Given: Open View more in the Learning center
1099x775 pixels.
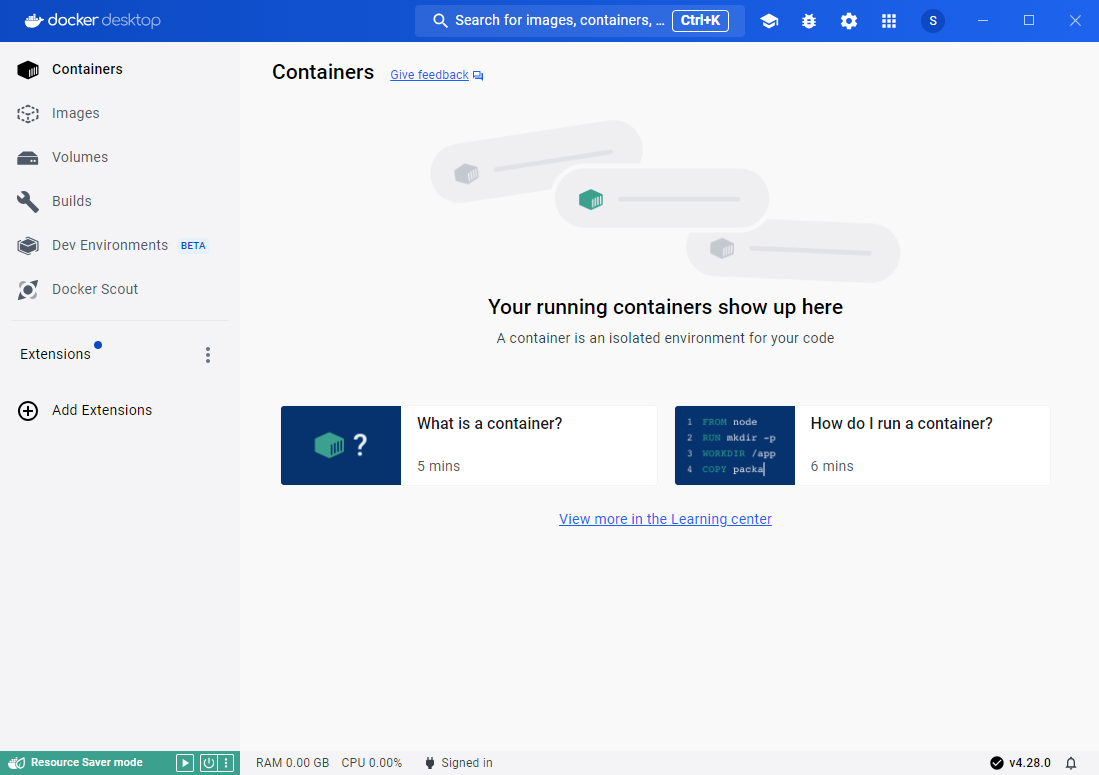Looking at the screenshot, I should coord(665,519).
